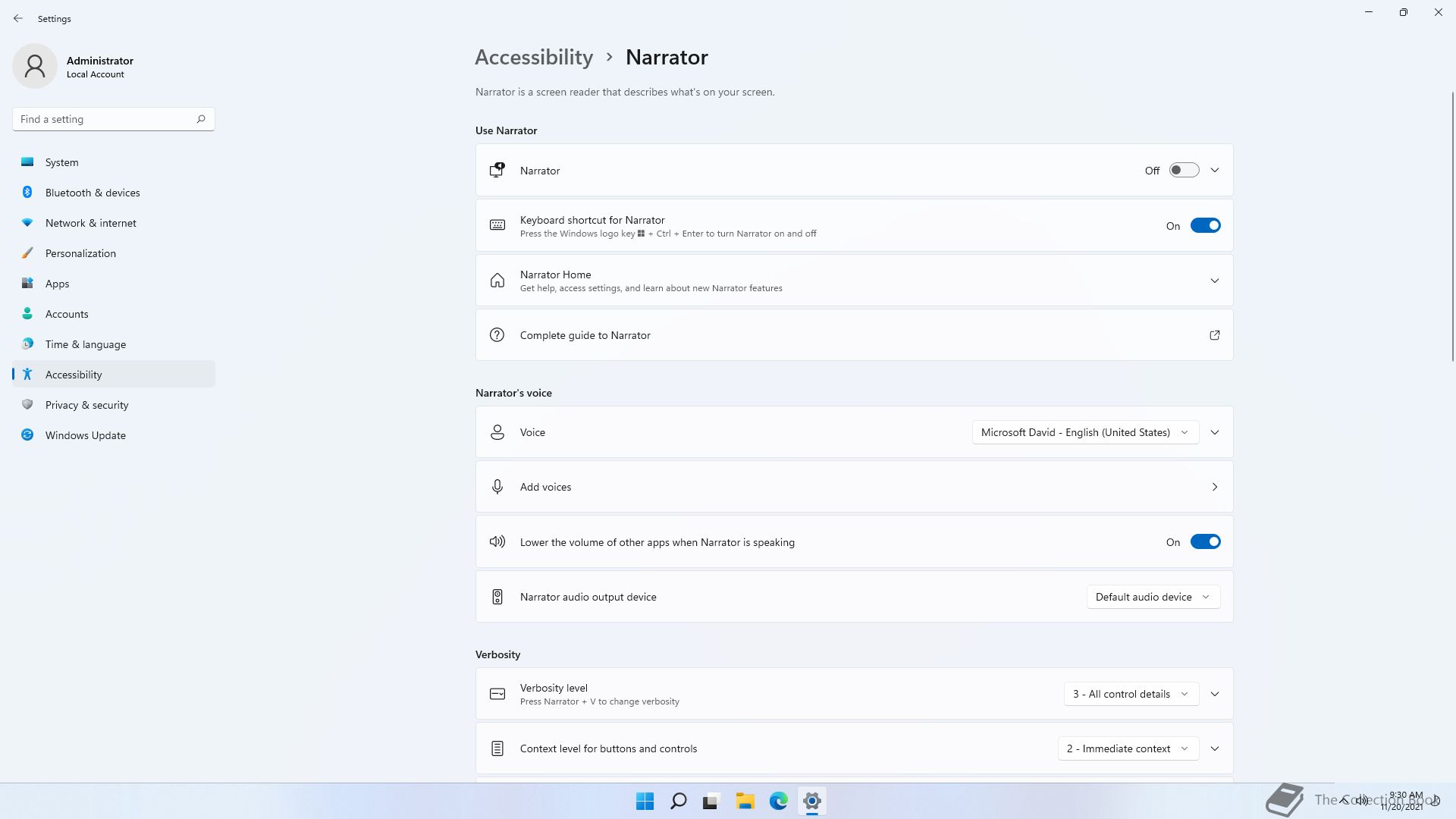
Task: Turn on the Narrator toggle
Action: (x=1184, y=171)
